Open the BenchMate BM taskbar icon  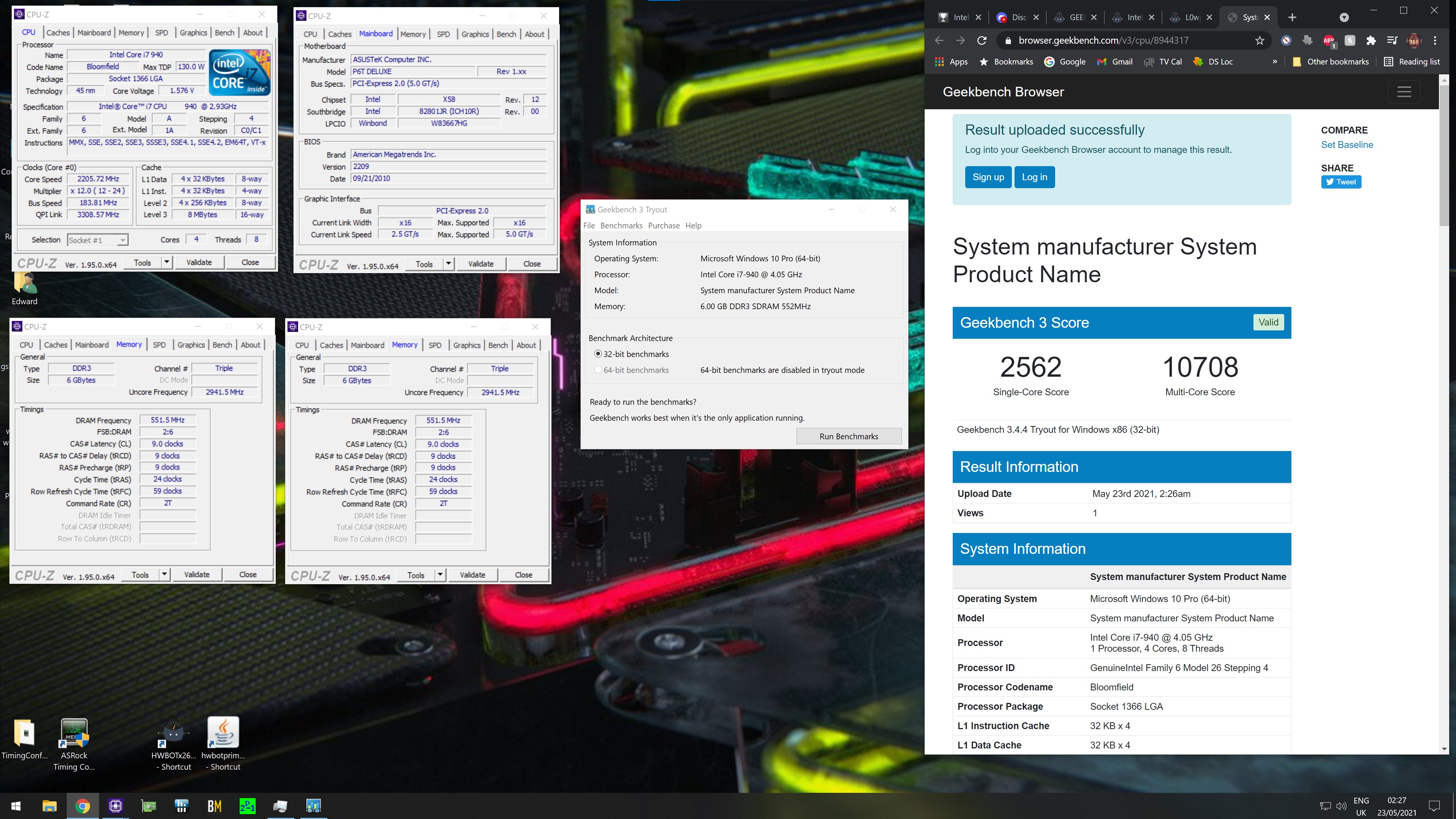tap(214, 805)
